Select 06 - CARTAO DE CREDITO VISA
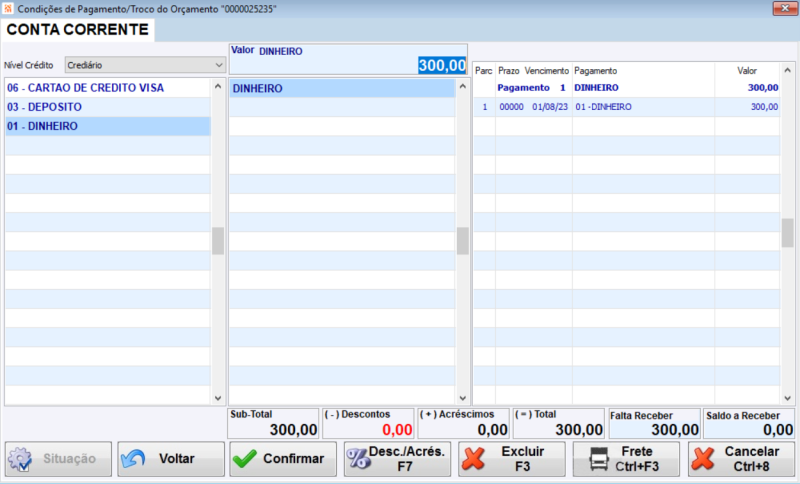 [x=108, y=88]
